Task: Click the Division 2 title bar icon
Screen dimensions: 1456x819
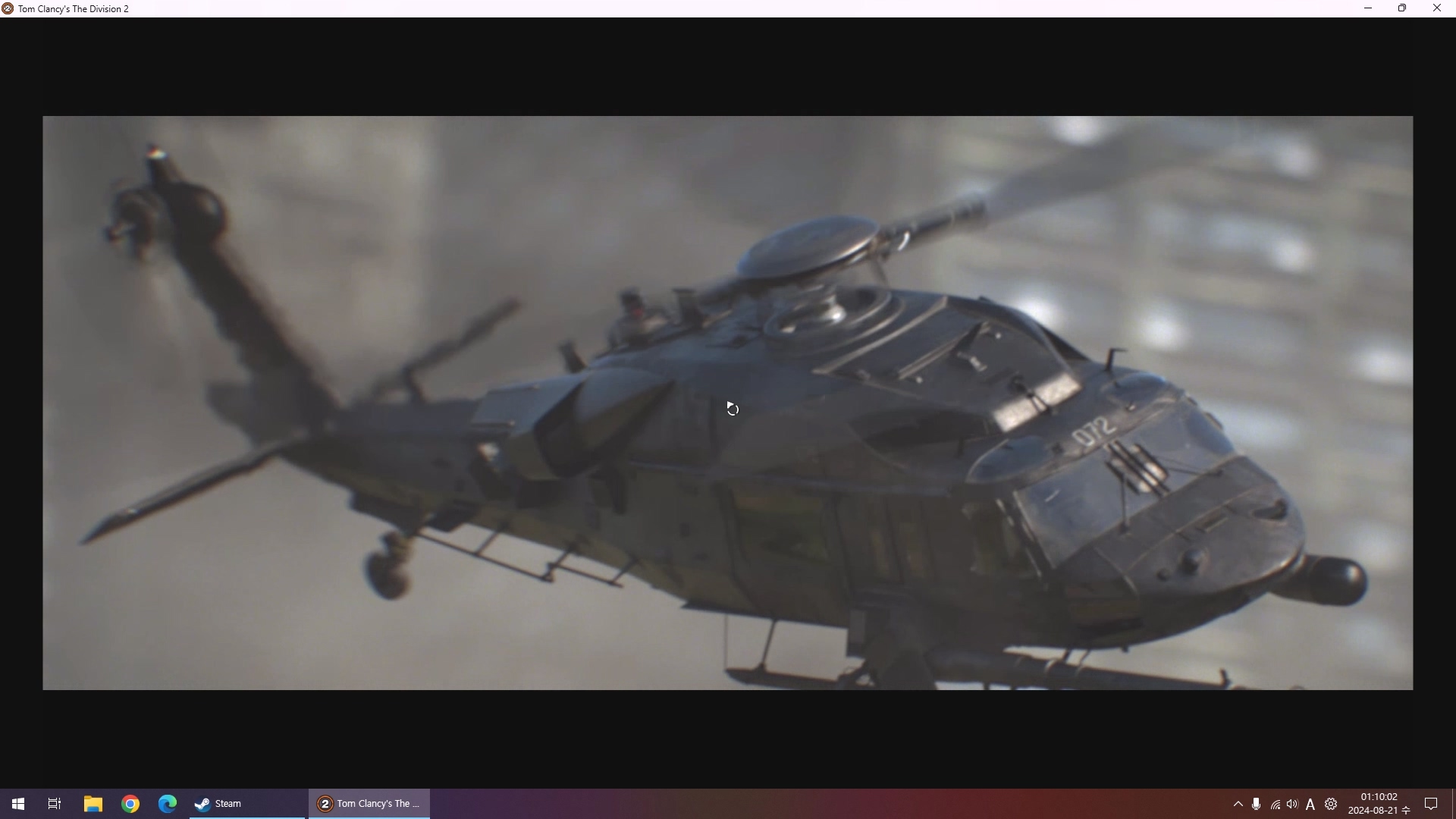Action: (x=8, y=8)
